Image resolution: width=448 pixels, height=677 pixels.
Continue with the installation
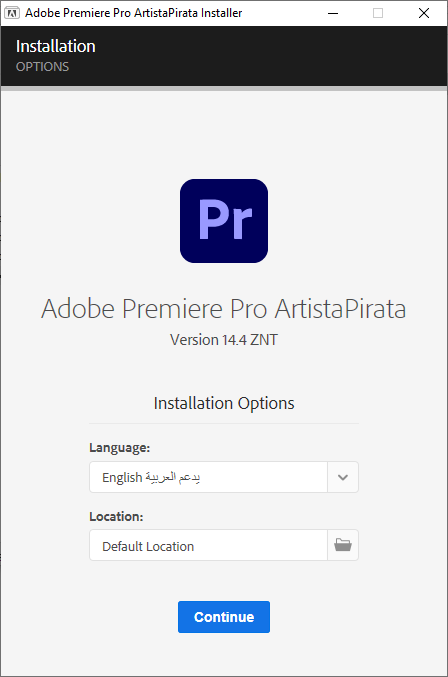[224, 617]
